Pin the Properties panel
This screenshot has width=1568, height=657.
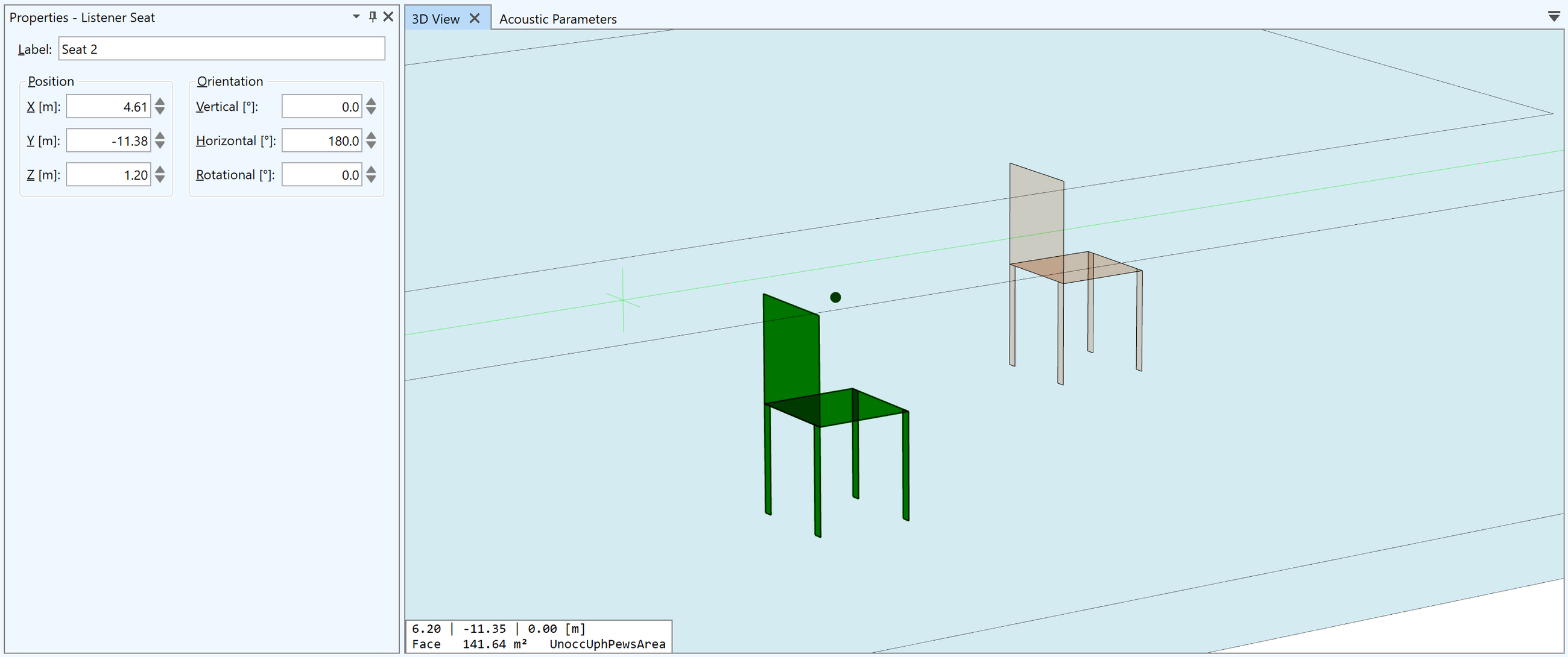(x=373, y=17)
